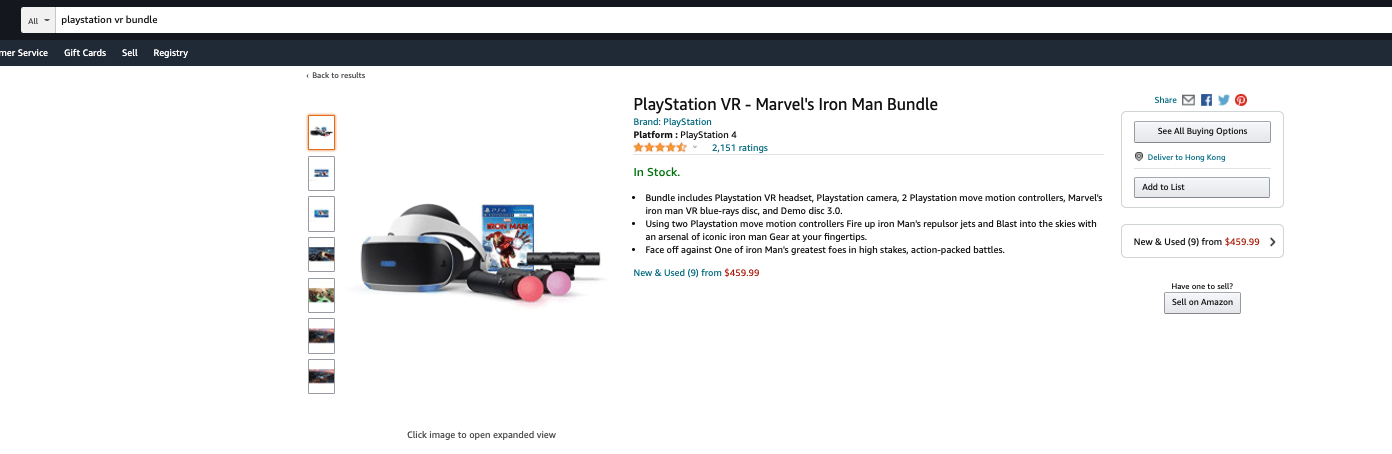Expand the ratings breakdown arrow beside stars

[695, 148]
